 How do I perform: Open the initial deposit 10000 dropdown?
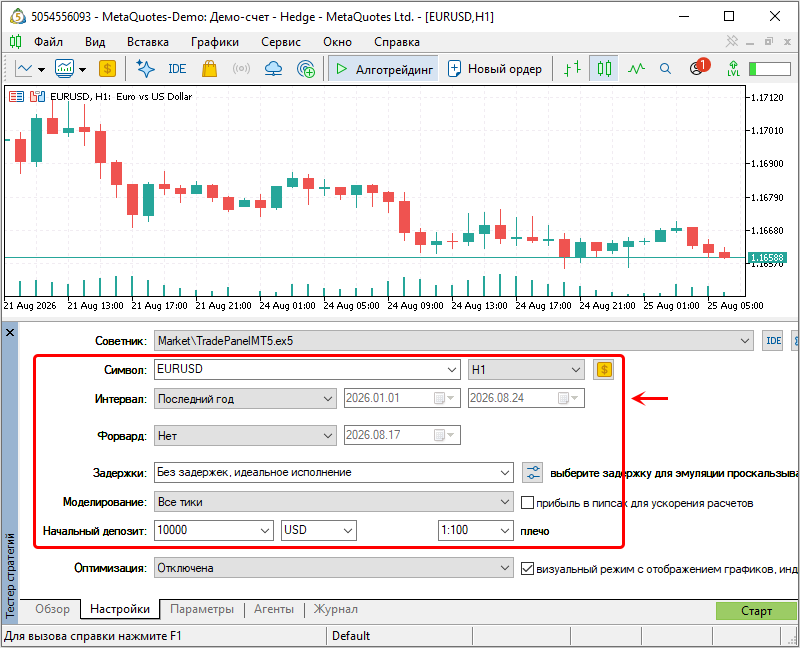tap(265, 531)
